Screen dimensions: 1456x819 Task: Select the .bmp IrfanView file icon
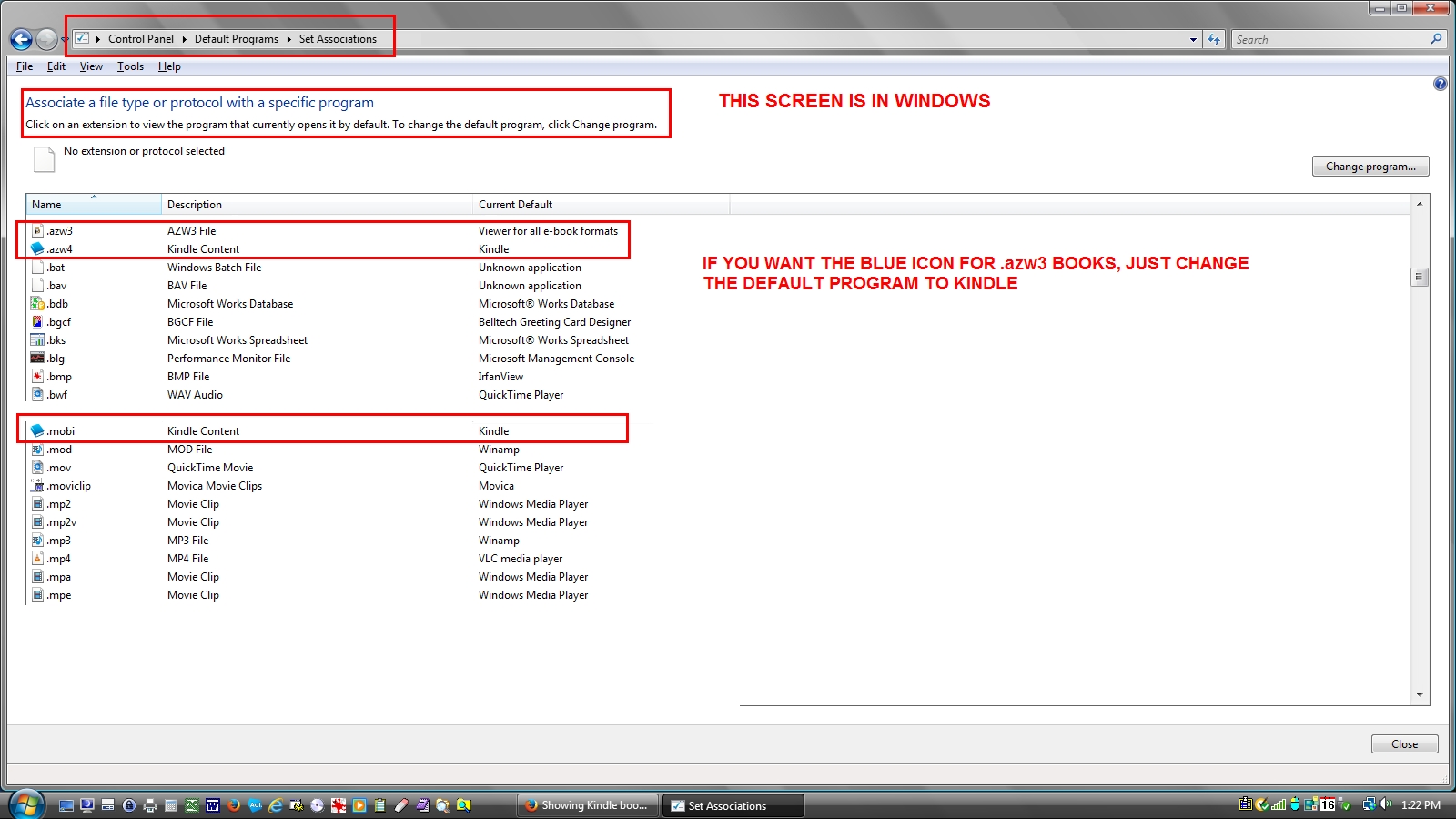(x=37, y=376)
